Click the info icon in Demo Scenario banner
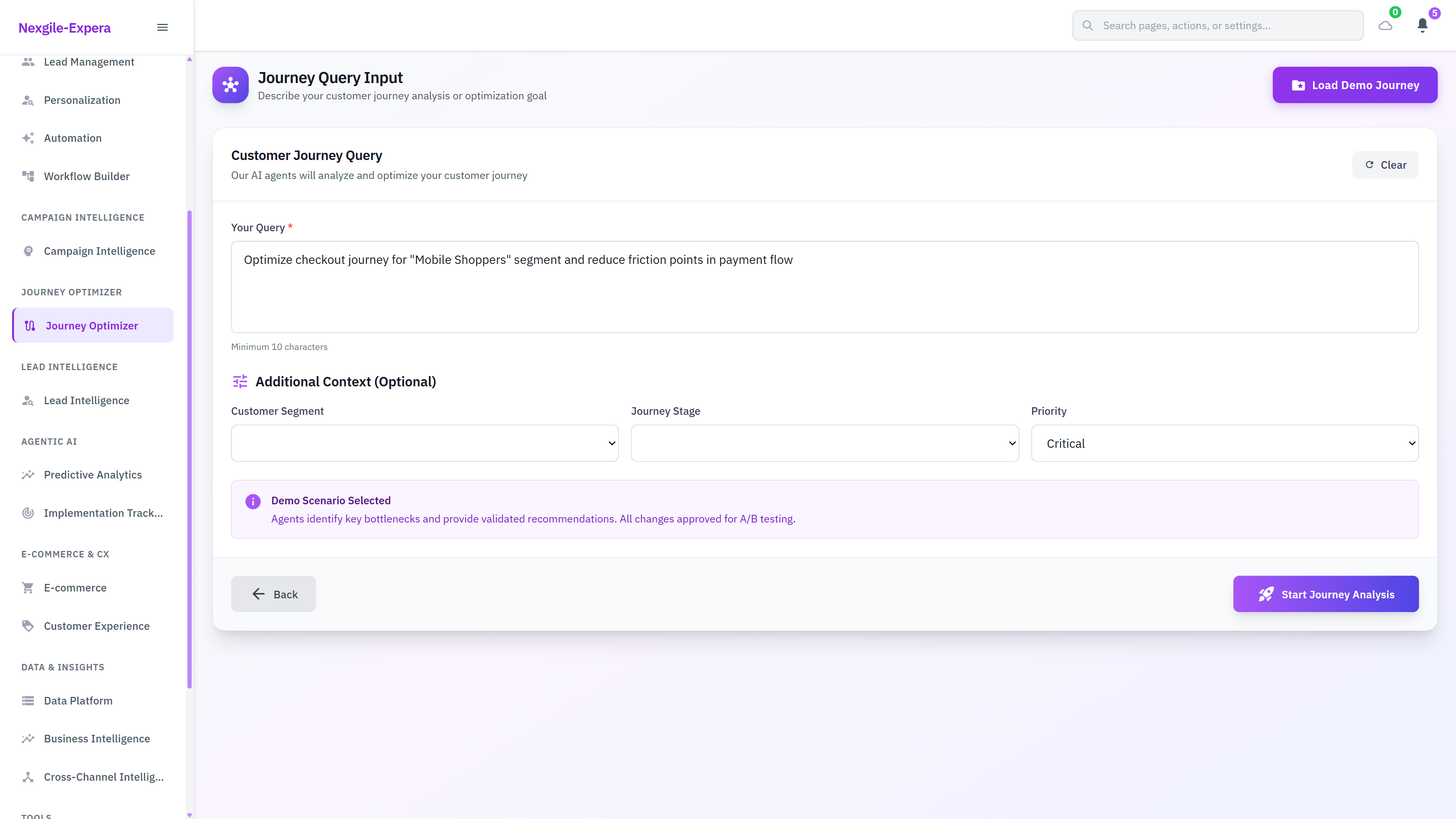 point(253,501)
